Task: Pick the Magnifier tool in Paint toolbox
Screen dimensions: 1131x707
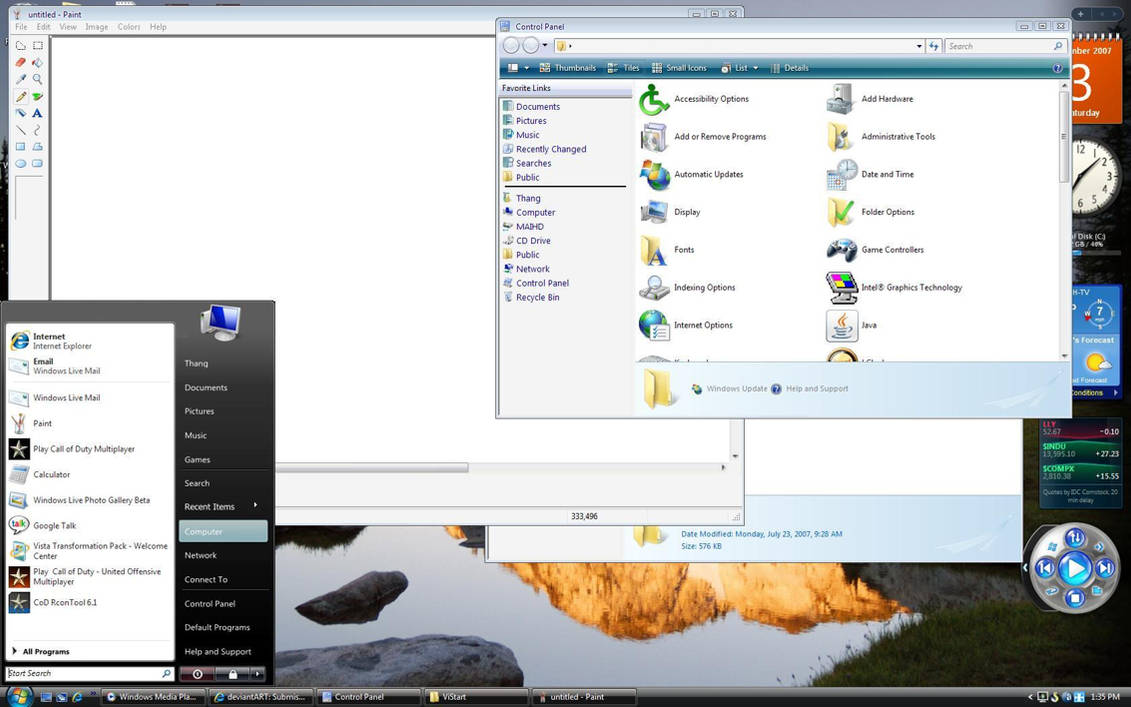Action: pyautogui.click(x=37, y=80)
